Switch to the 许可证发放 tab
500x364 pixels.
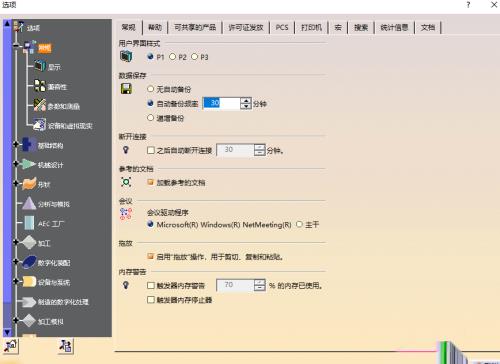[x=246, y=27]
